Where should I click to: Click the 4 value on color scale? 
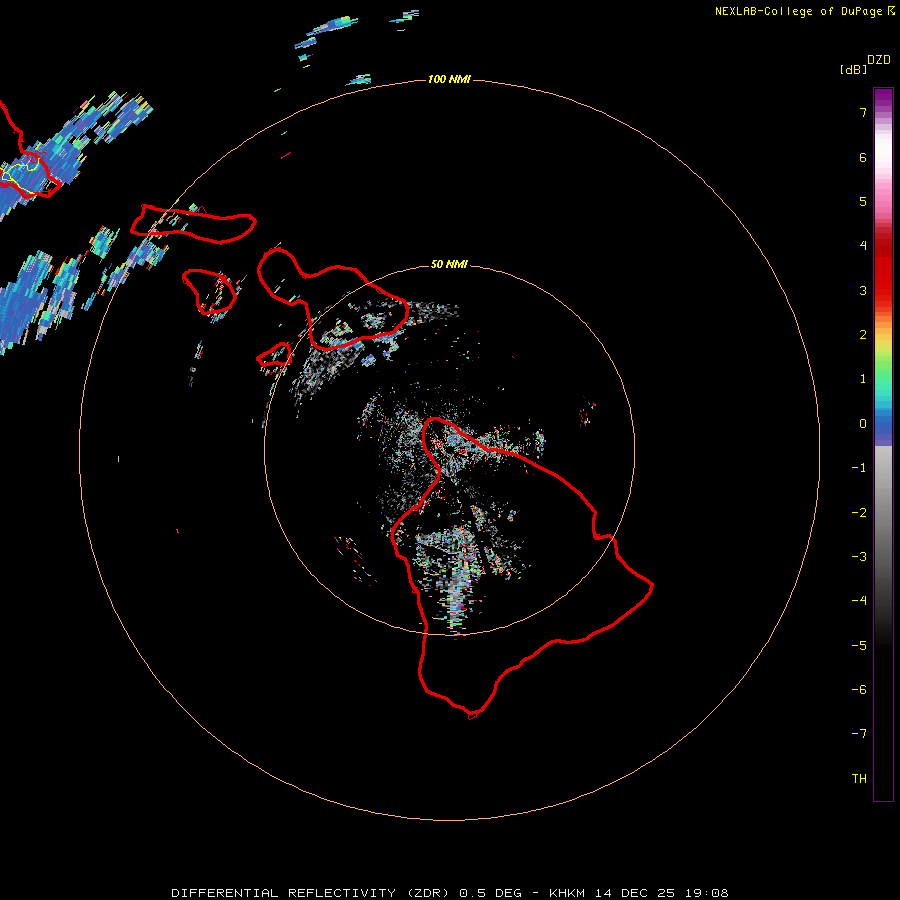[x=863, y=246]
